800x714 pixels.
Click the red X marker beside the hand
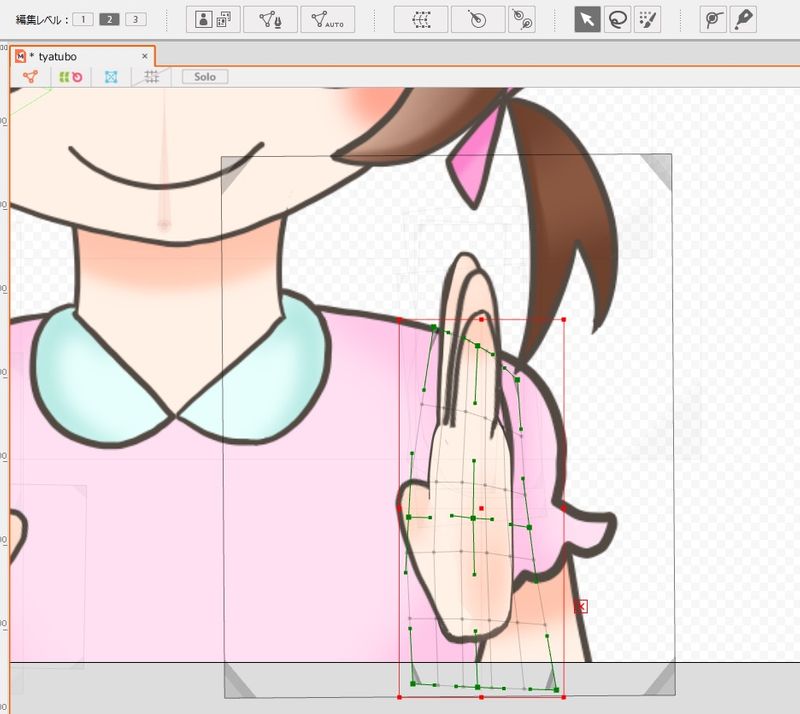[581, 606]
